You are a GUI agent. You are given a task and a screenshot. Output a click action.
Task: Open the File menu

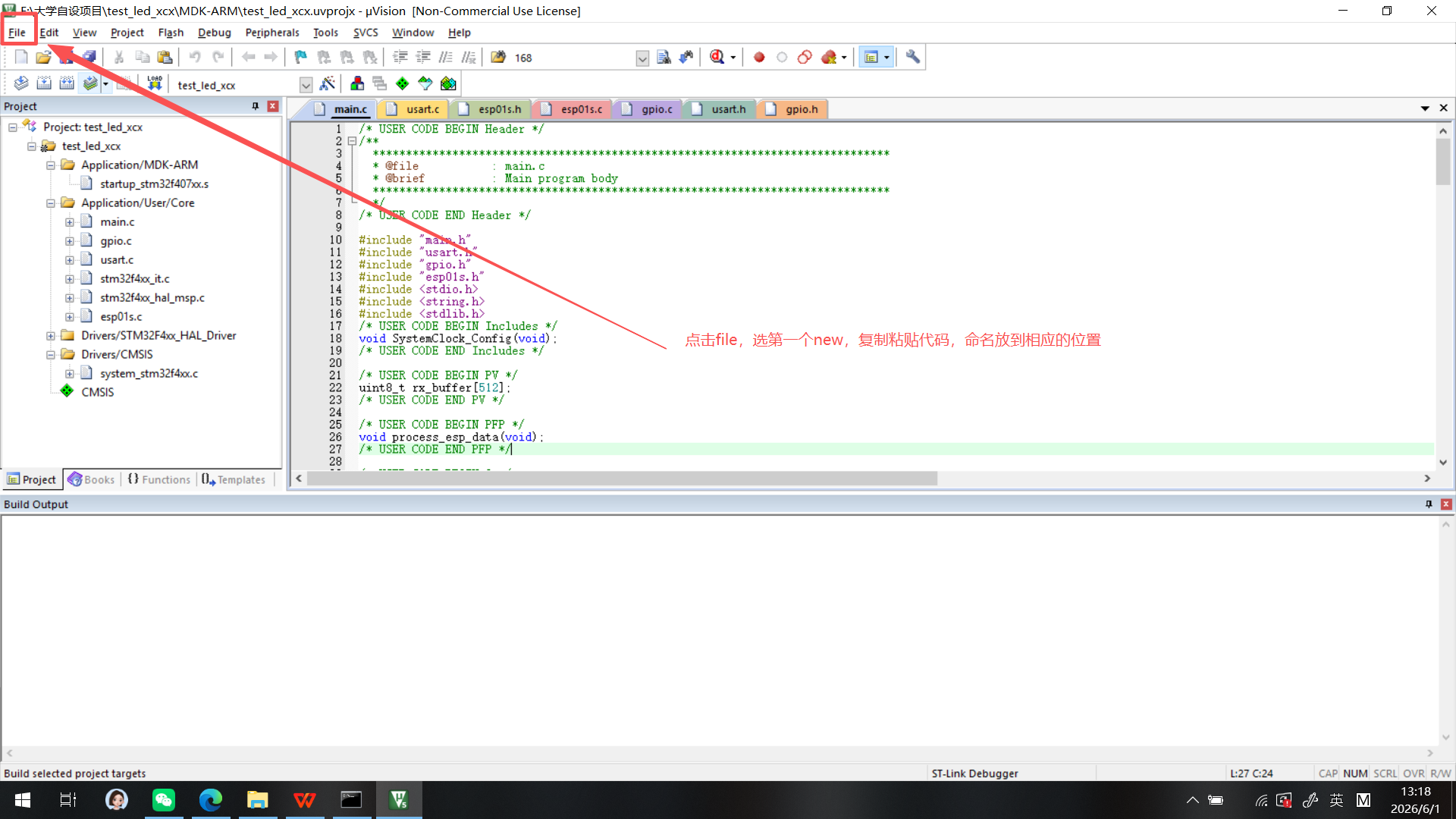pyautogui.click(x=17, y=33)
